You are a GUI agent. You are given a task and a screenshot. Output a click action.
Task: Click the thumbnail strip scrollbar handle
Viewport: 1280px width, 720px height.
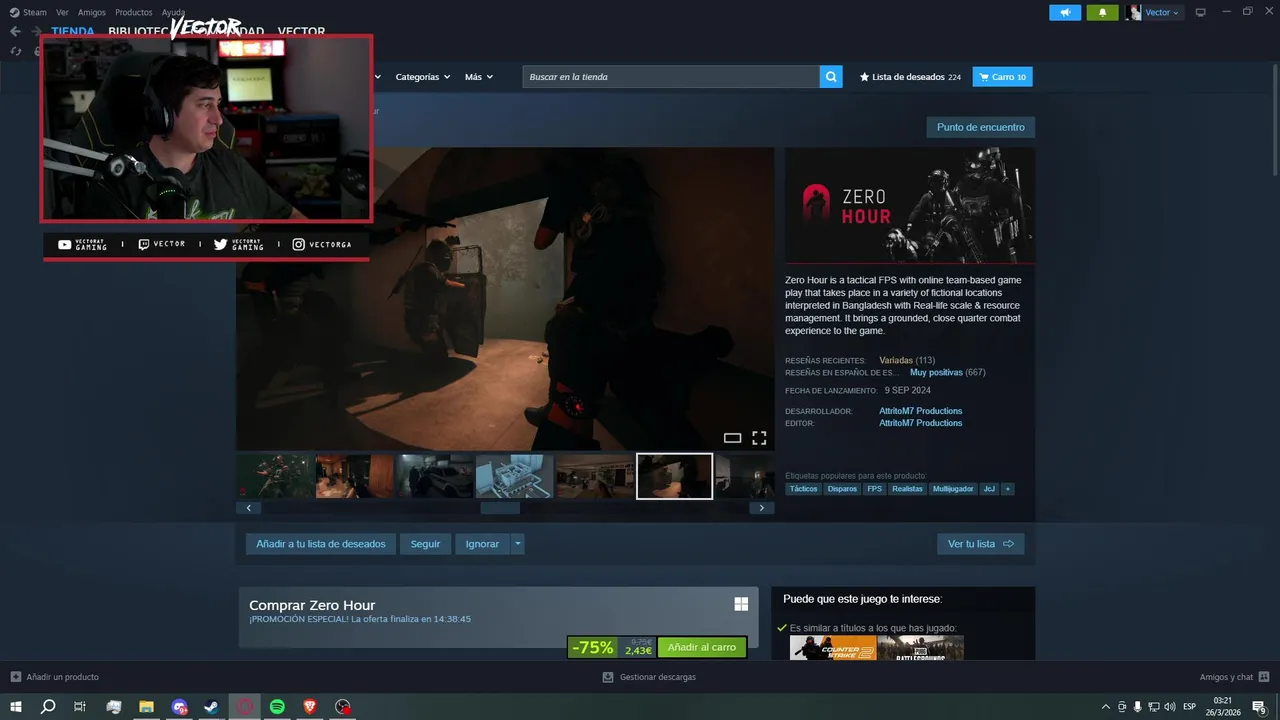coord(500,508)
